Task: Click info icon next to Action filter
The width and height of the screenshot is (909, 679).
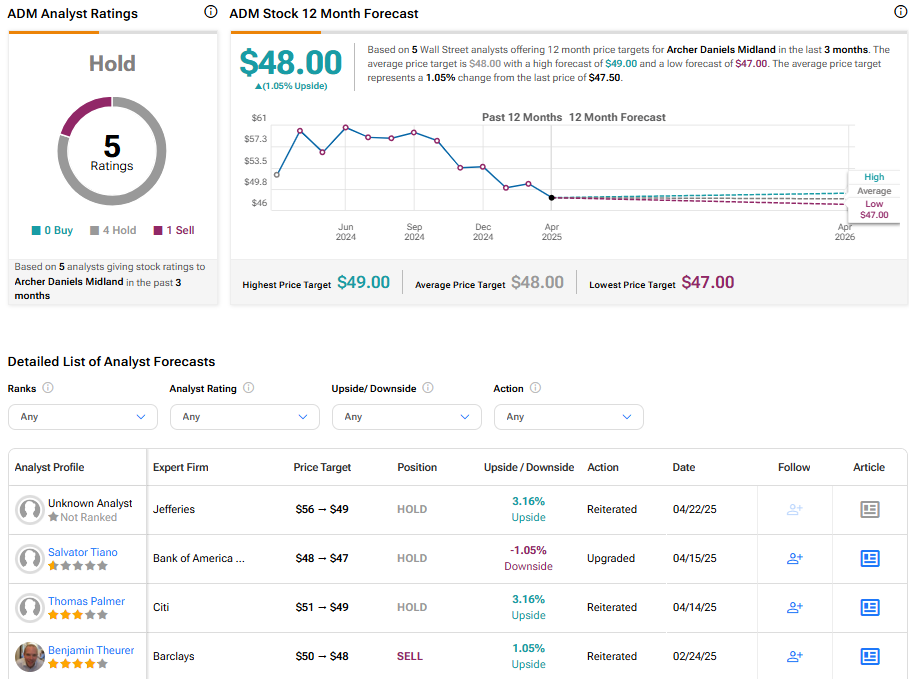Action: click(x=536, y=387)
